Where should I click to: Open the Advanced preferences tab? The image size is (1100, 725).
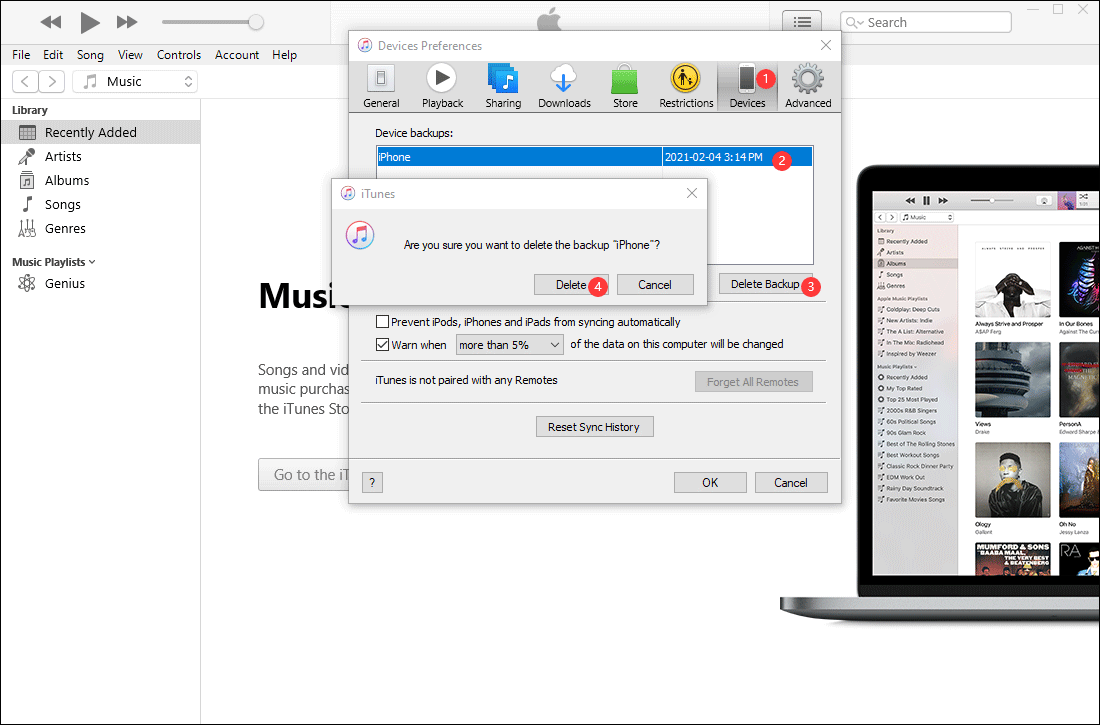pos(808,86)
